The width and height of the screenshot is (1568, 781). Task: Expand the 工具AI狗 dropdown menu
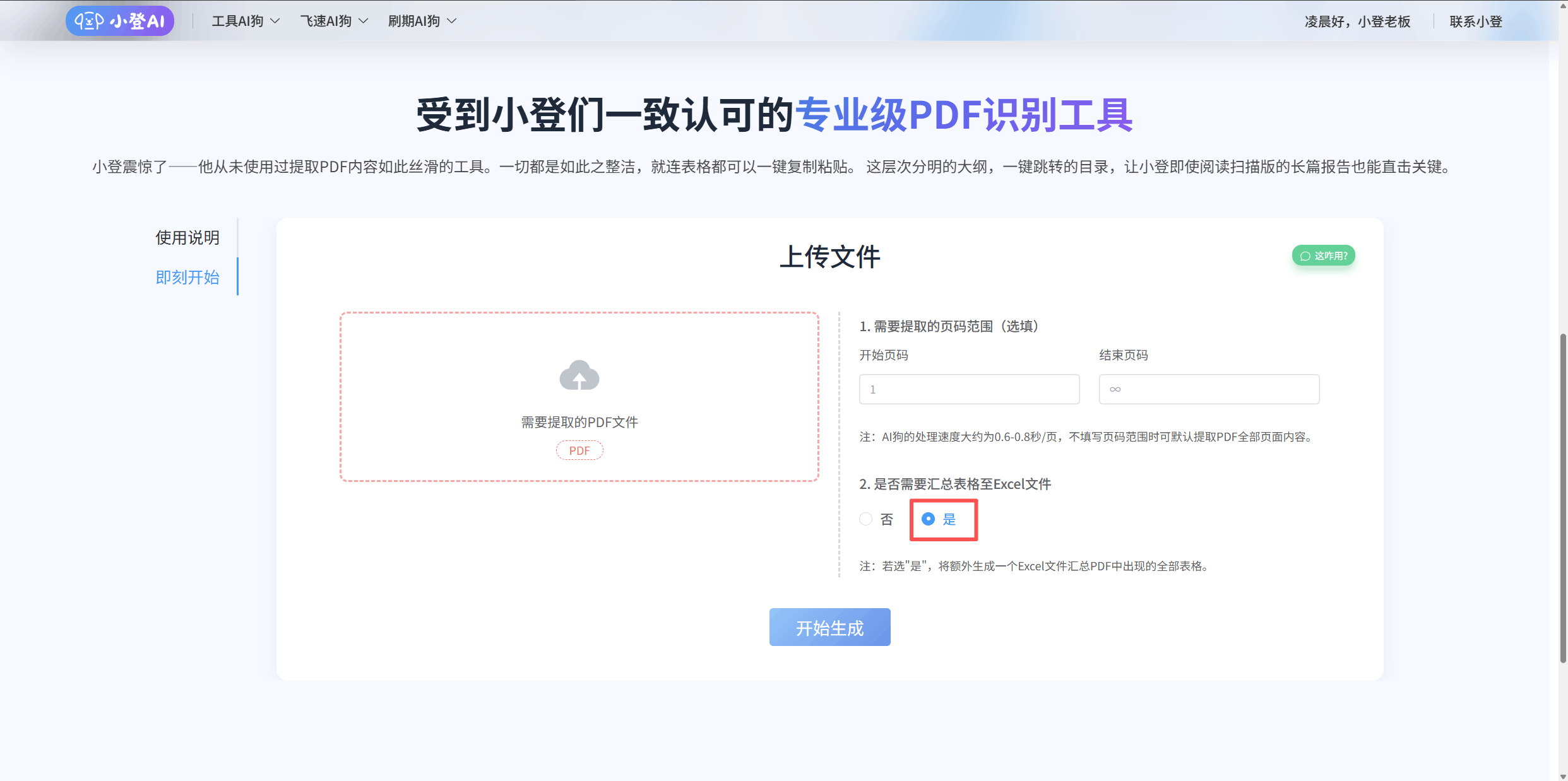238,21
